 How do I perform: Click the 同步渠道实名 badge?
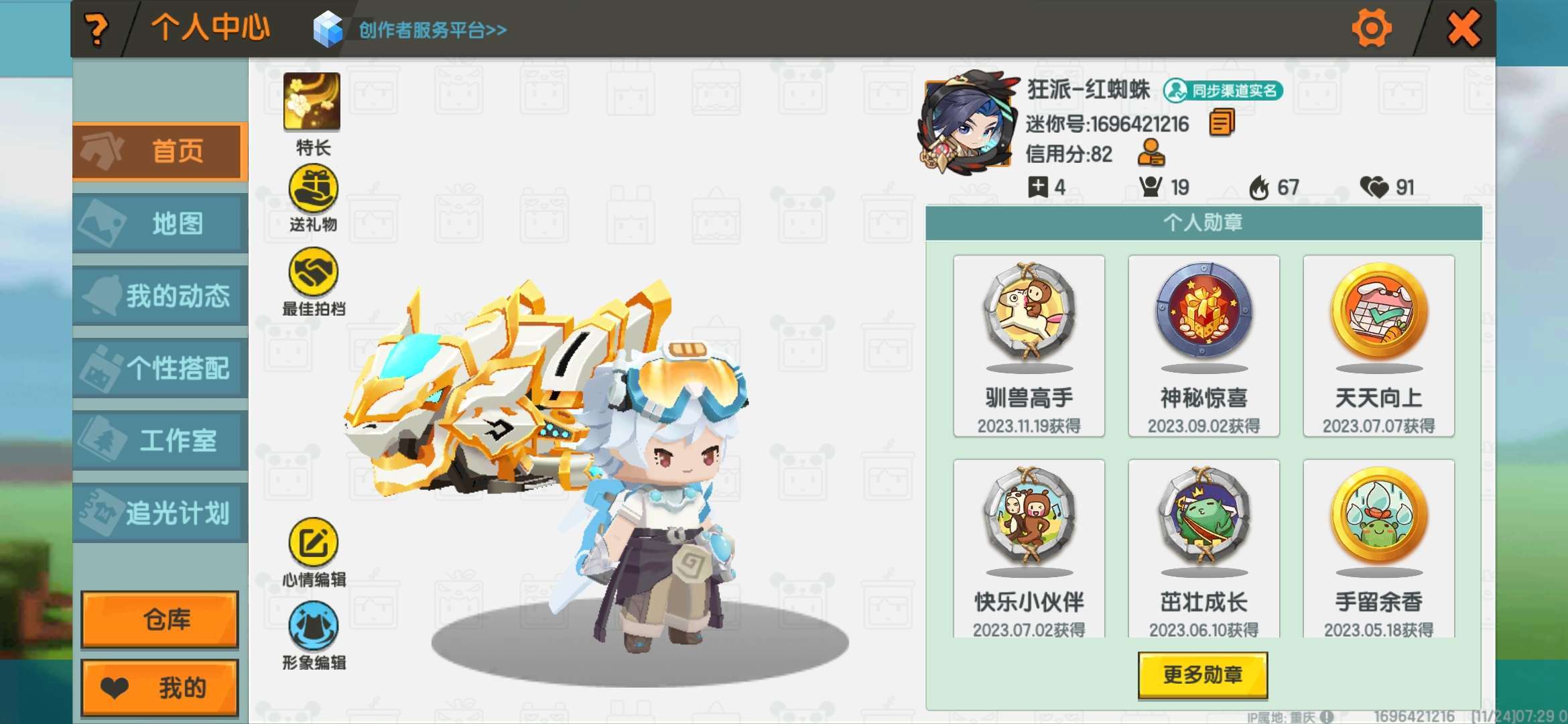[1223, 90]
